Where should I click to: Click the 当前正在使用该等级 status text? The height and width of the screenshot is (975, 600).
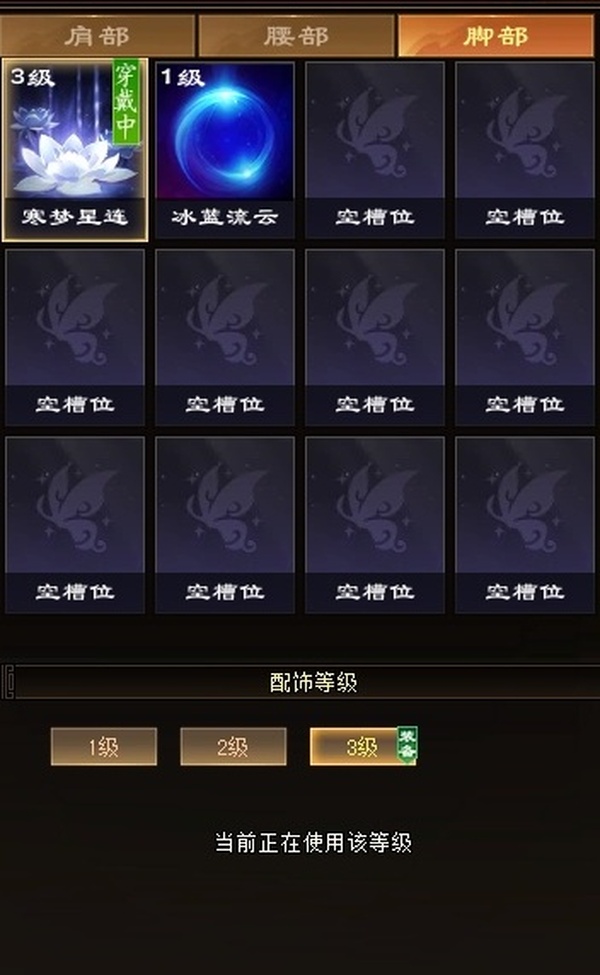pos(313,843)
